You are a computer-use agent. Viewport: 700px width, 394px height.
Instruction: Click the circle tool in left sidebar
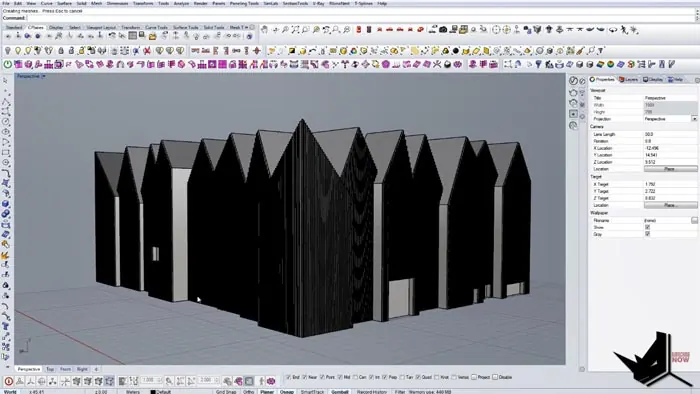[x=5, y=121]
